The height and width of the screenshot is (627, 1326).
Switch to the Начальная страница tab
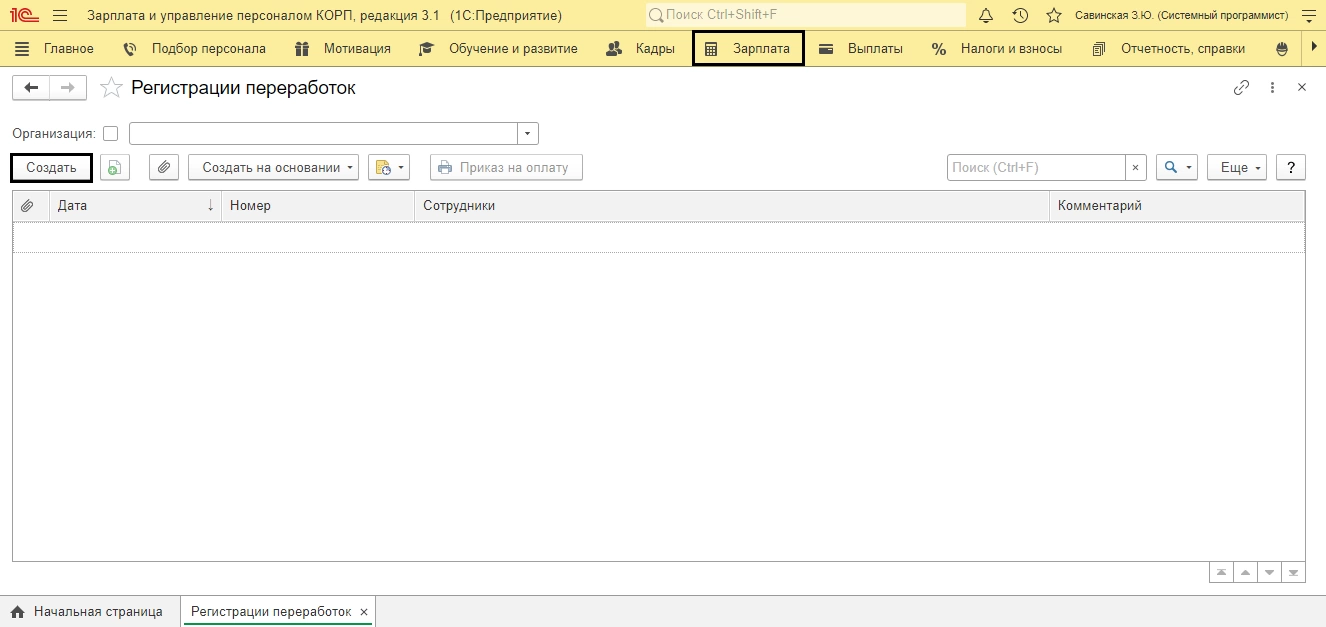tap(87, 612)
